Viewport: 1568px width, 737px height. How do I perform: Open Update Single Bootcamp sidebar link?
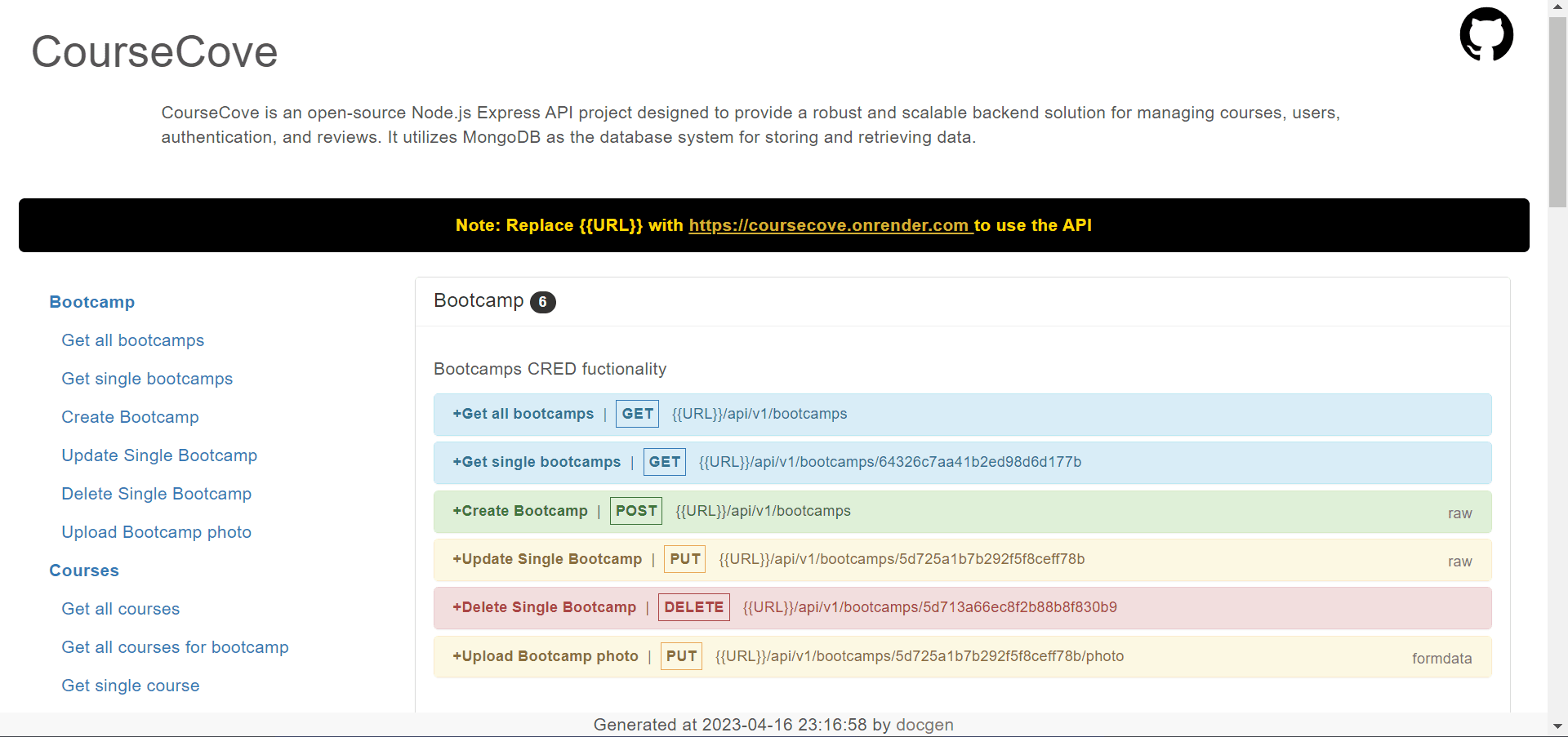159,455
